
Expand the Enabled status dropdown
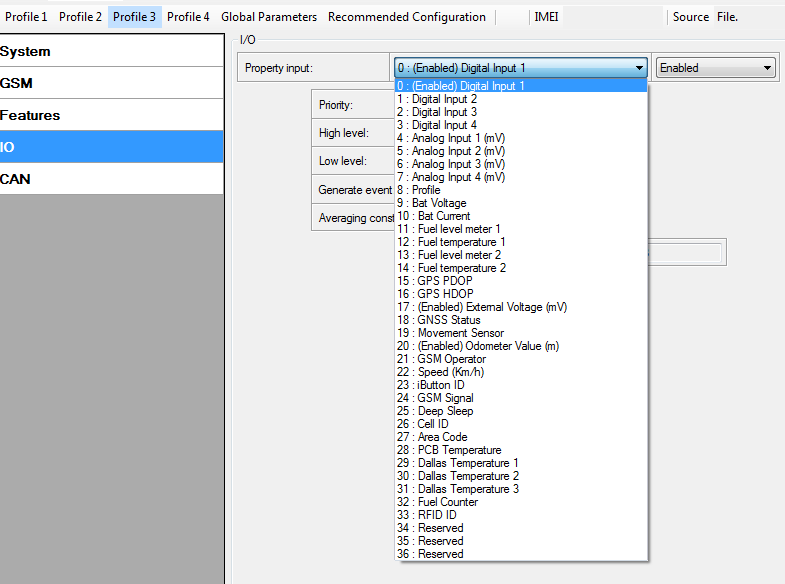coord(767,68)
